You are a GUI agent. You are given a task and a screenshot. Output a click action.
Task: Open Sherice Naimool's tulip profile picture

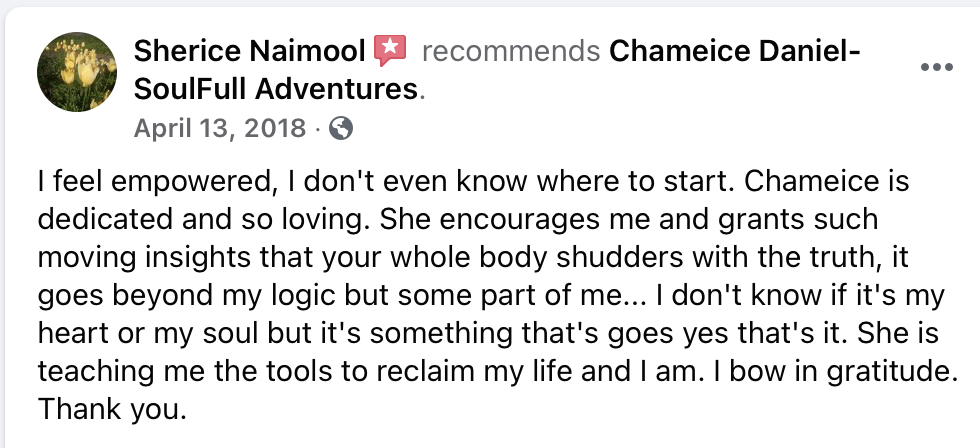pyautogui.click(x=77, y=72)
